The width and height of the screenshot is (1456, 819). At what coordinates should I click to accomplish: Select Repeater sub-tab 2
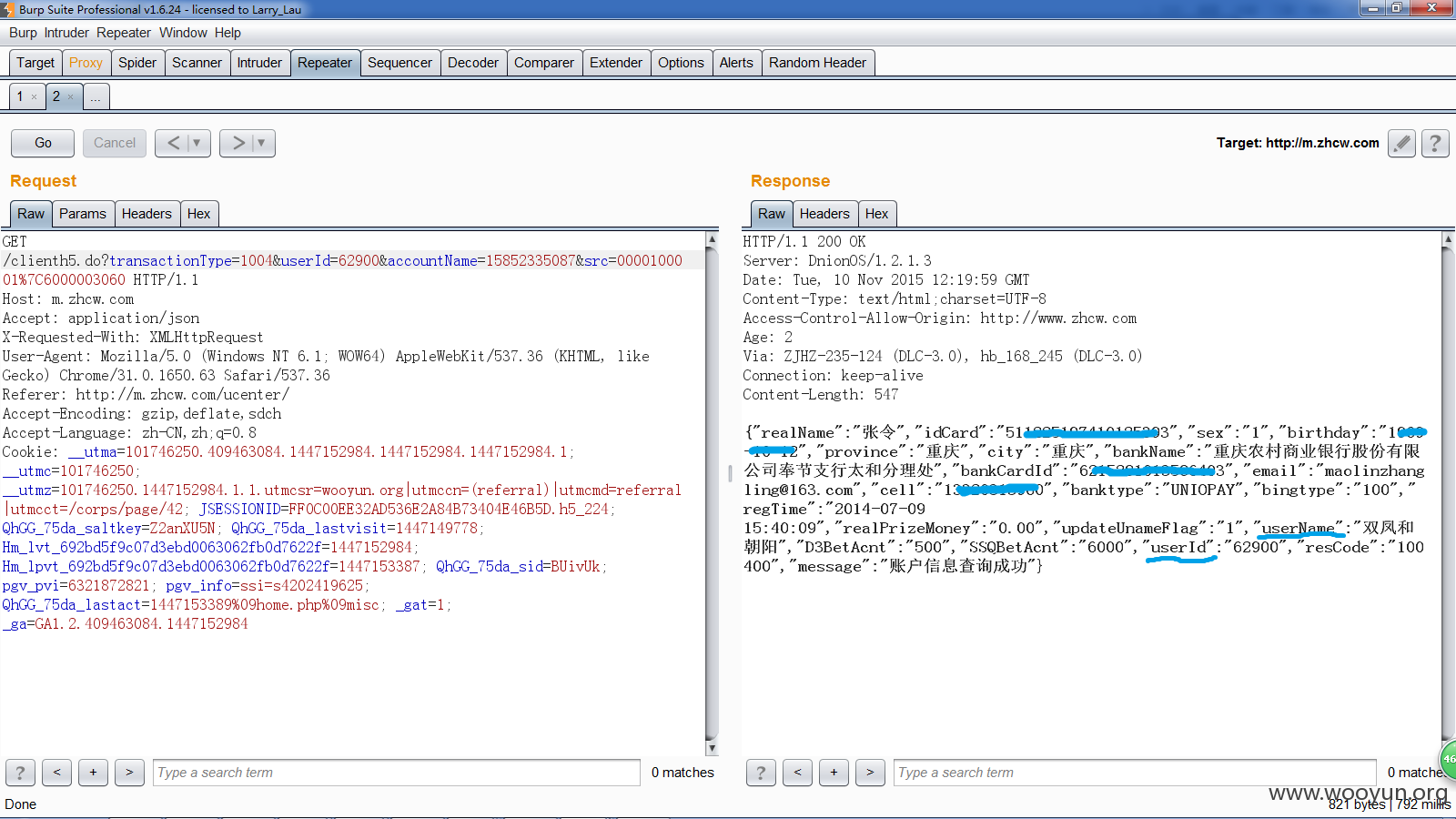[x=56, y=96]
